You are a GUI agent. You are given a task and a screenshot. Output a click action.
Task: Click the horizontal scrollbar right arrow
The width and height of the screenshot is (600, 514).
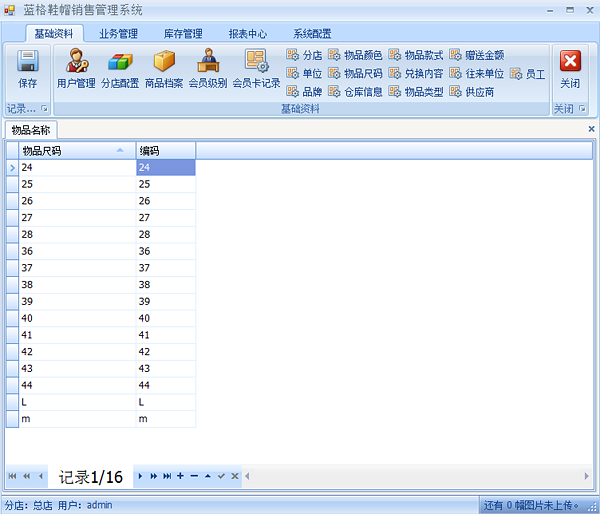(587, 476)
